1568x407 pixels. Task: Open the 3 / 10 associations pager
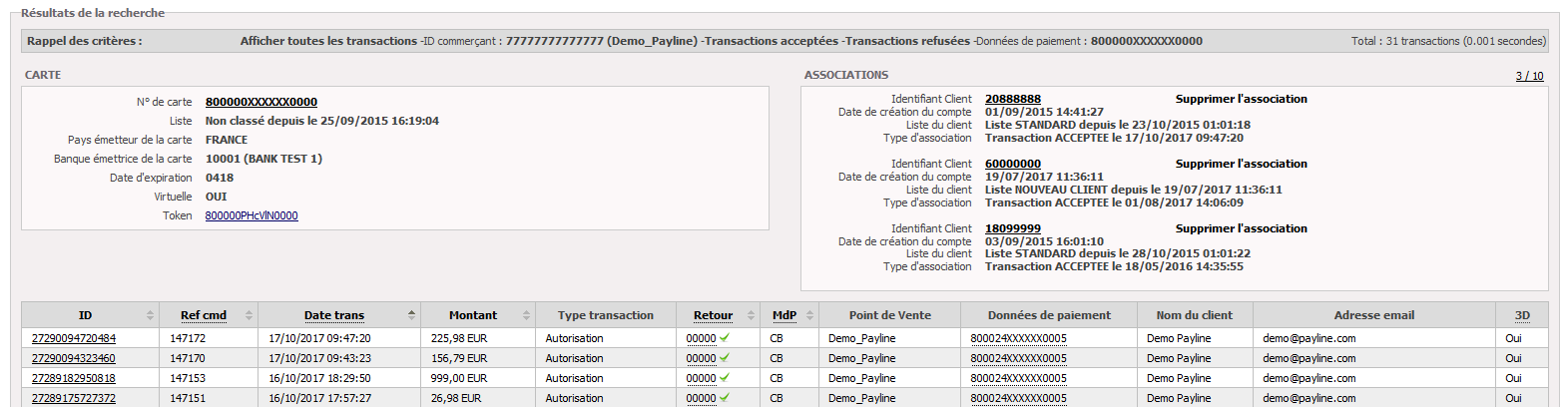1529,76
